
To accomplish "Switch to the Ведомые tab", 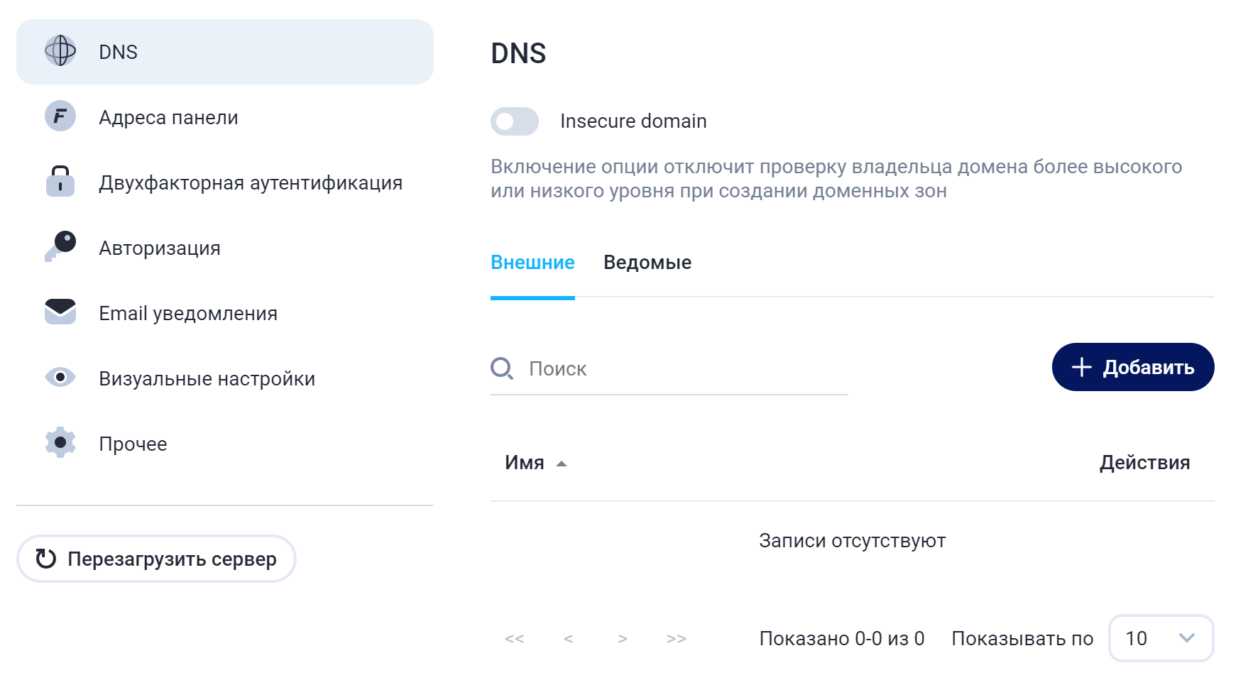I will [x=647, y=263].
